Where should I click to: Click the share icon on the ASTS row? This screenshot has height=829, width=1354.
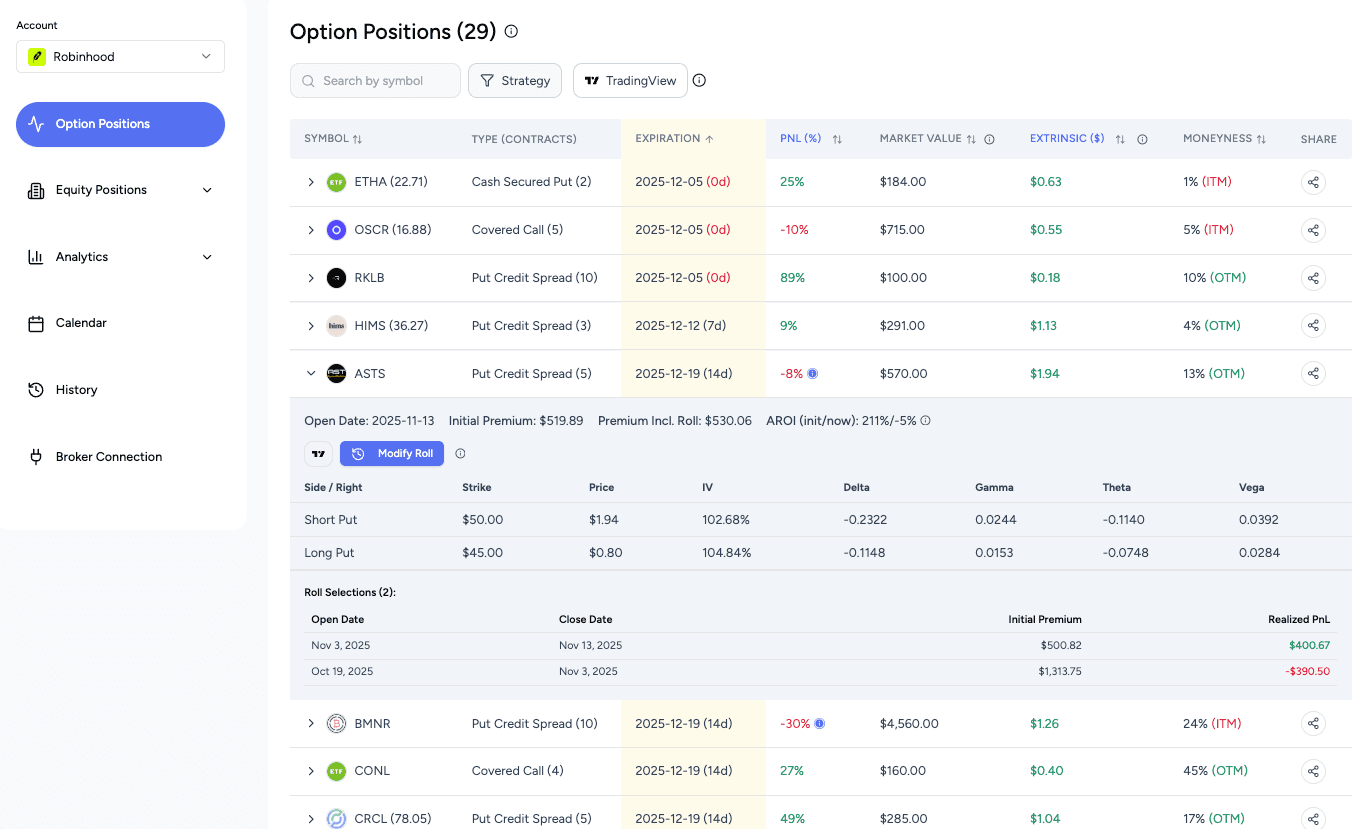(1313, 373)
